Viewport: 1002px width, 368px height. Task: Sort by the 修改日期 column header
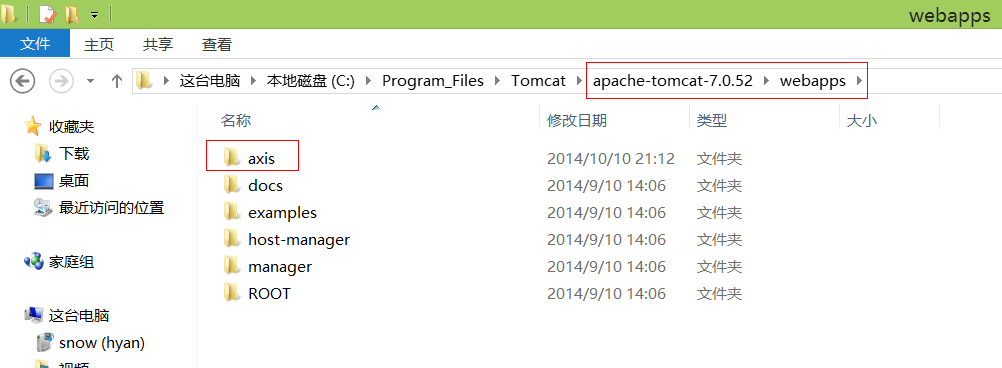(577, 120)
